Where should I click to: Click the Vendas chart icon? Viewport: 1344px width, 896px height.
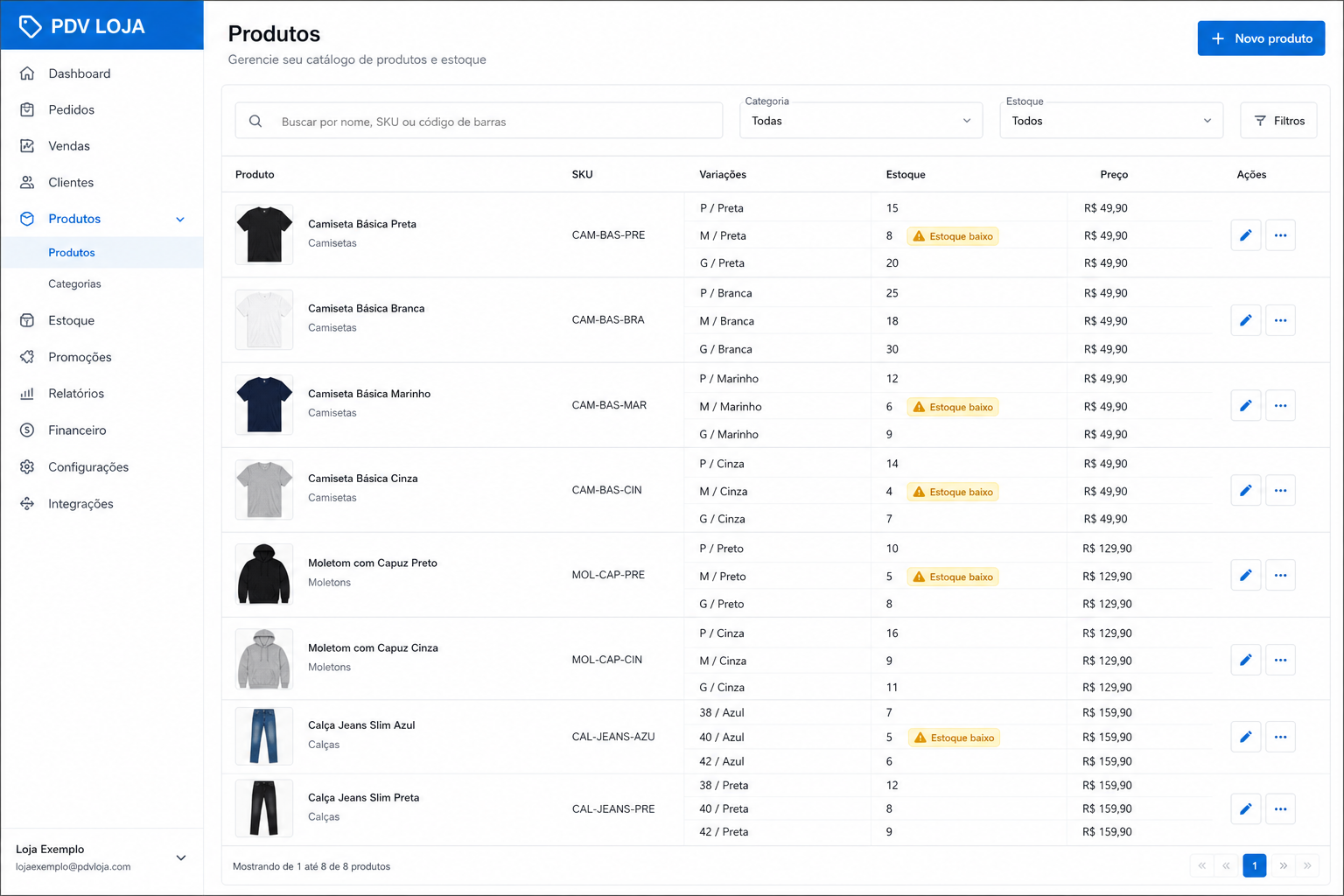27,146
